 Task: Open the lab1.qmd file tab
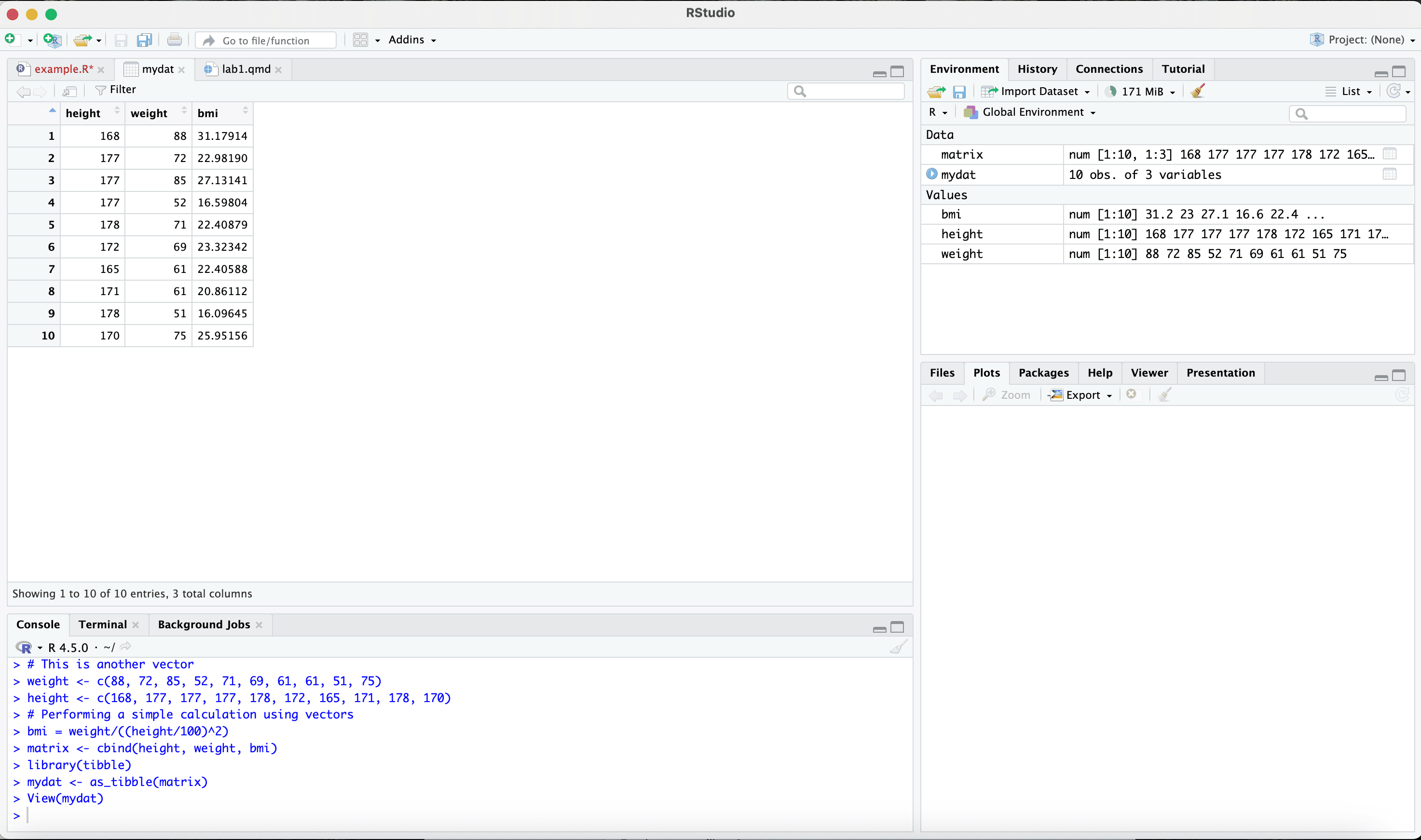pyautogui.click(x=246, y=69)
